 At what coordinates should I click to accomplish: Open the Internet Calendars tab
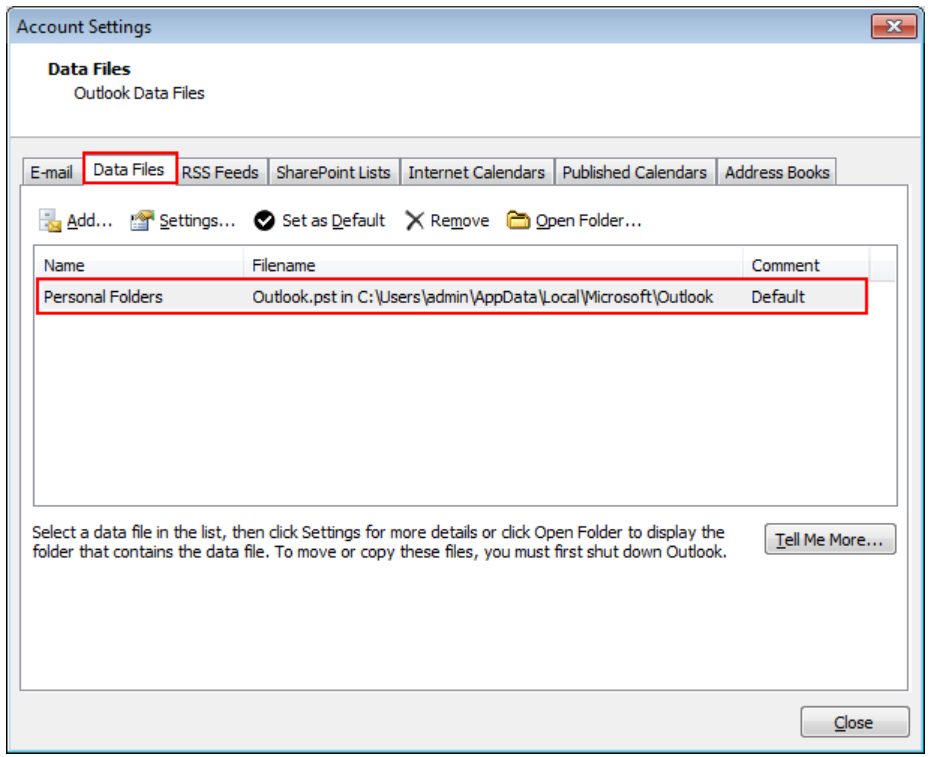477,172
